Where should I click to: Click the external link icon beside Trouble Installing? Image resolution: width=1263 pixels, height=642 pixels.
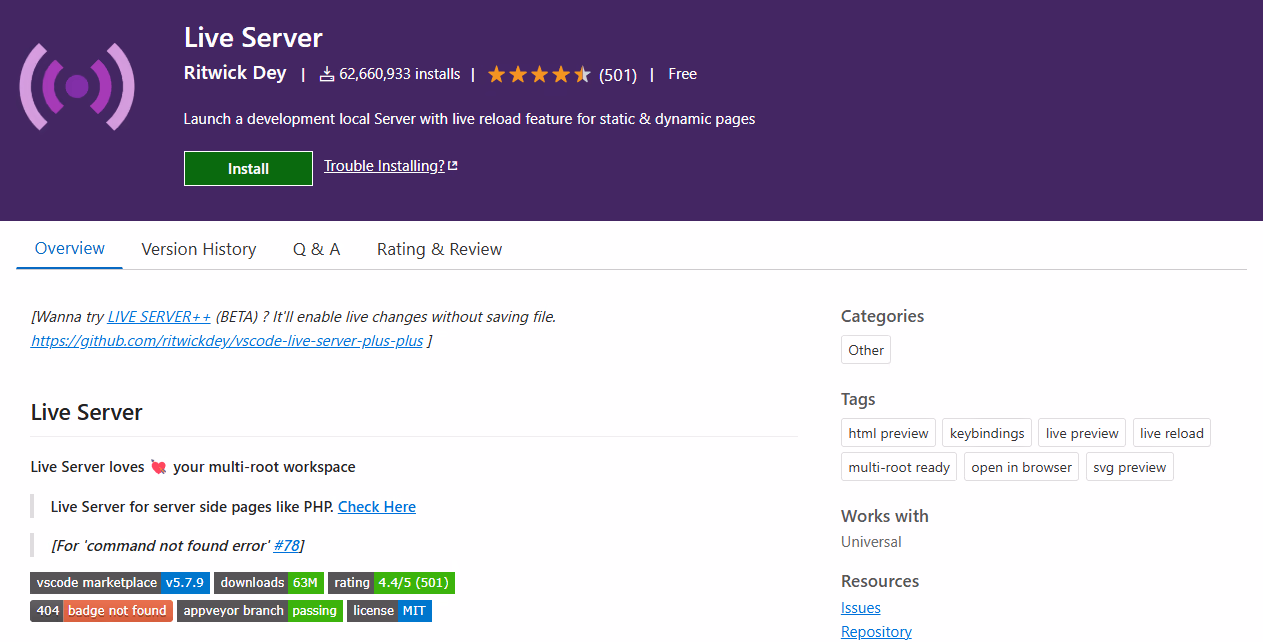[453, 166]
